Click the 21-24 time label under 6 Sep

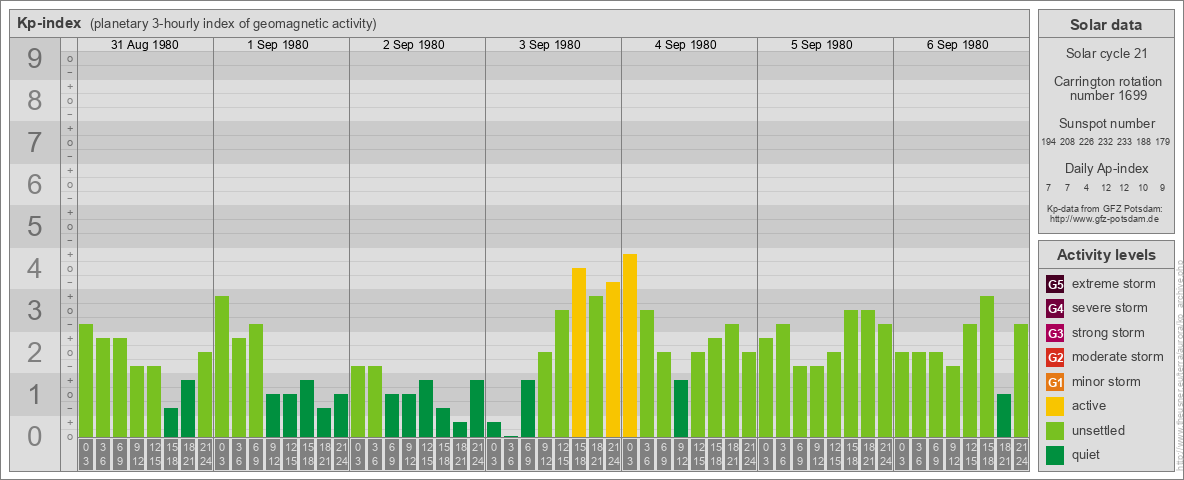click(x=1021, y=454)
